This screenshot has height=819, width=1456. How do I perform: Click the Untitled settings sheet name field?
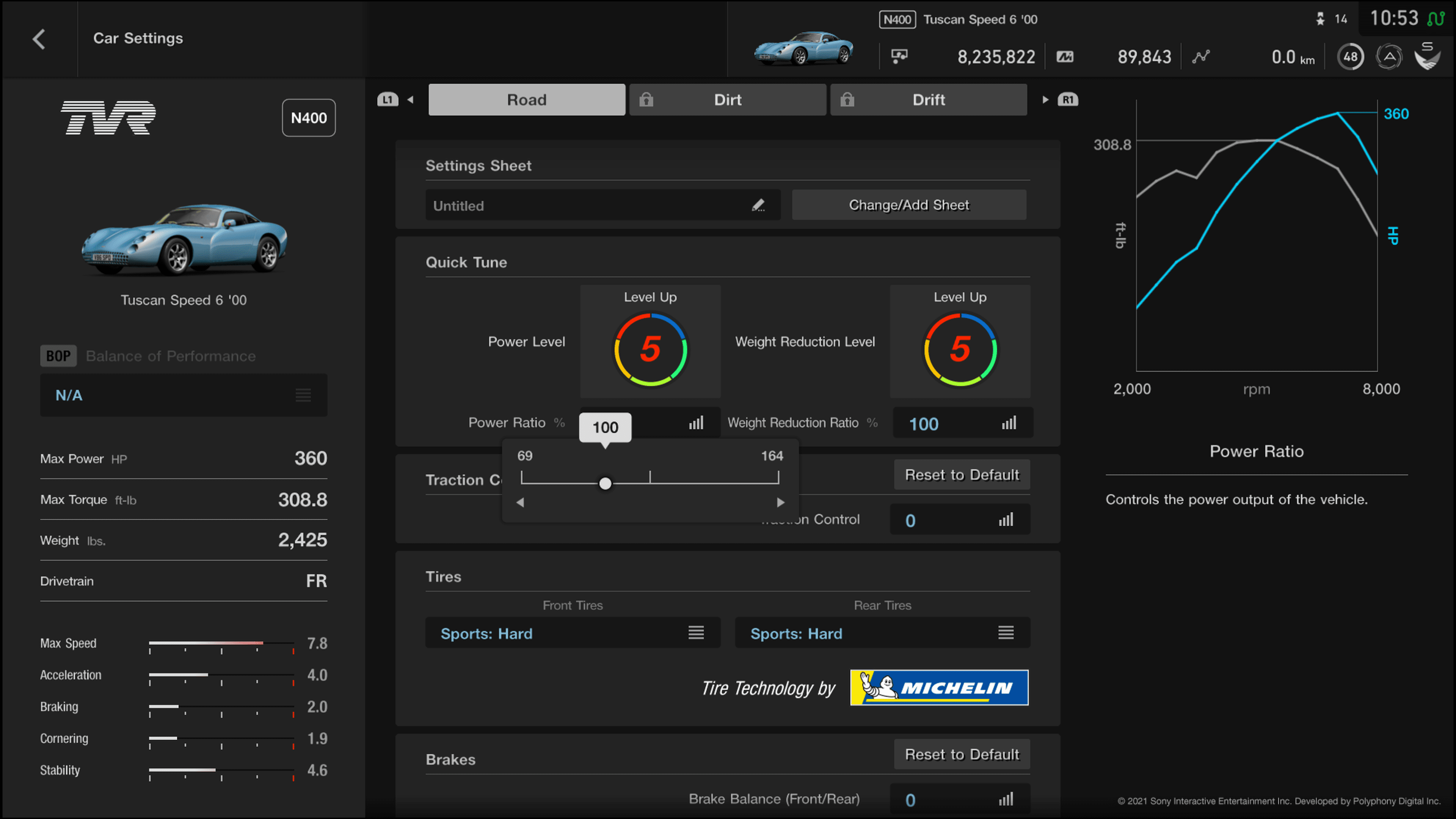602,205
